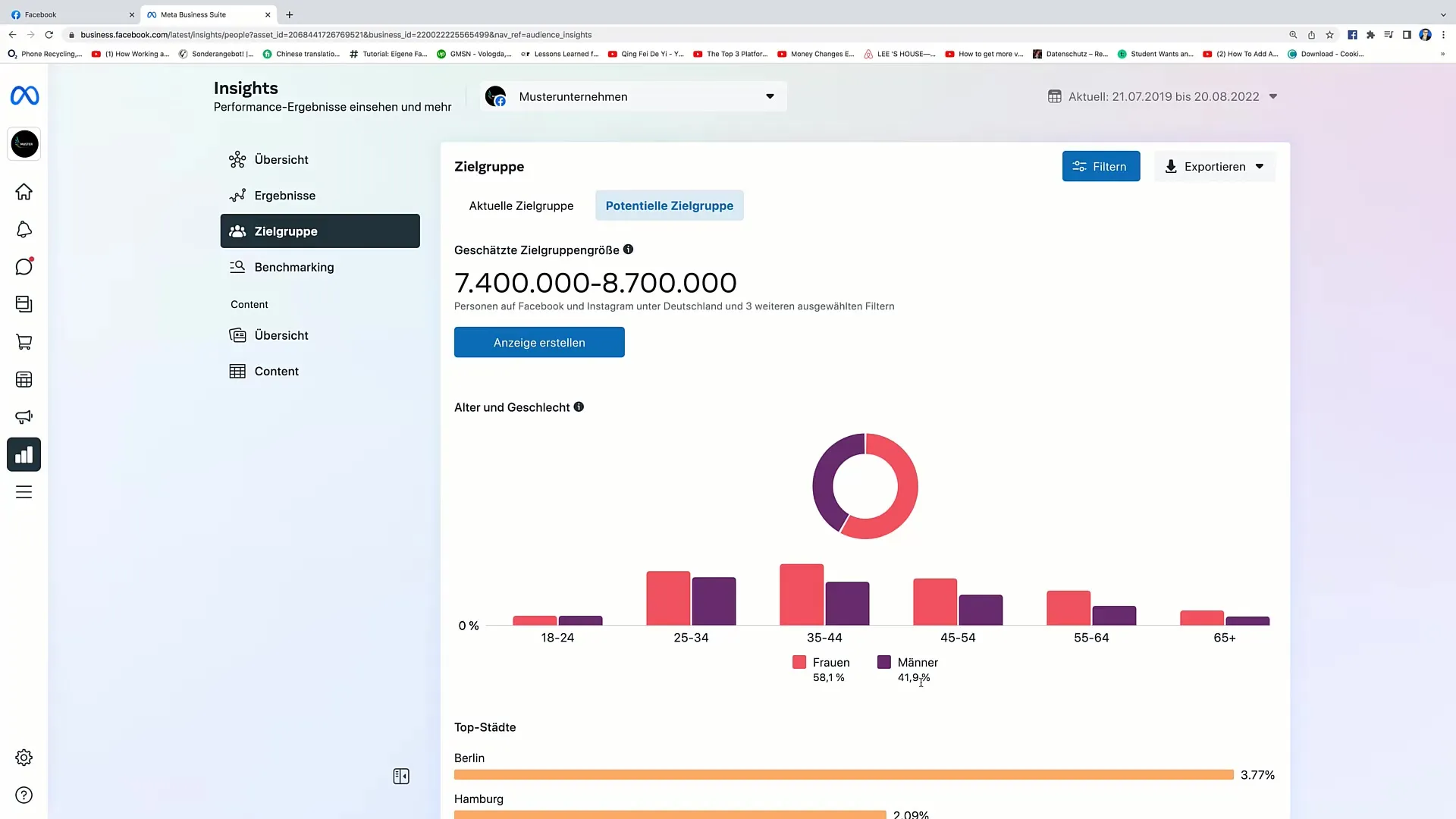Click the Ergebnisse sidebar icon
1456x819 pixels.
click(x=237, y=195)
